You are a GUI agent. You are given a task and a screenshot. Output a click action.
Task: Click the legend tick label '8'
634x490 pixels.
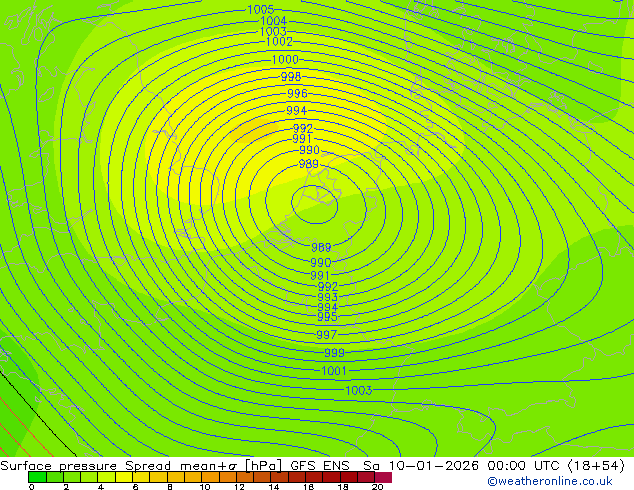(x=170, y=487)
